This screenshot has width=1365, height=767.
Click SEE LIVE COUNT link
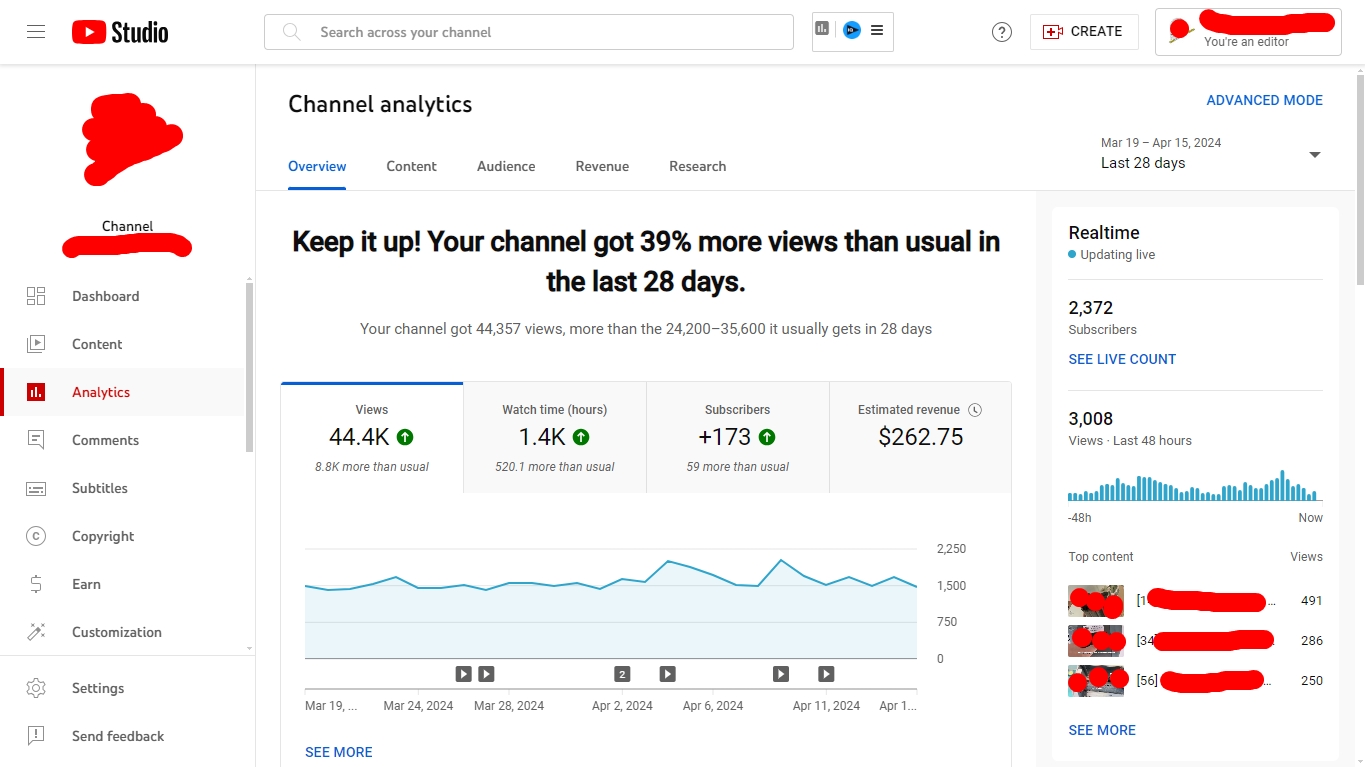1122,359
